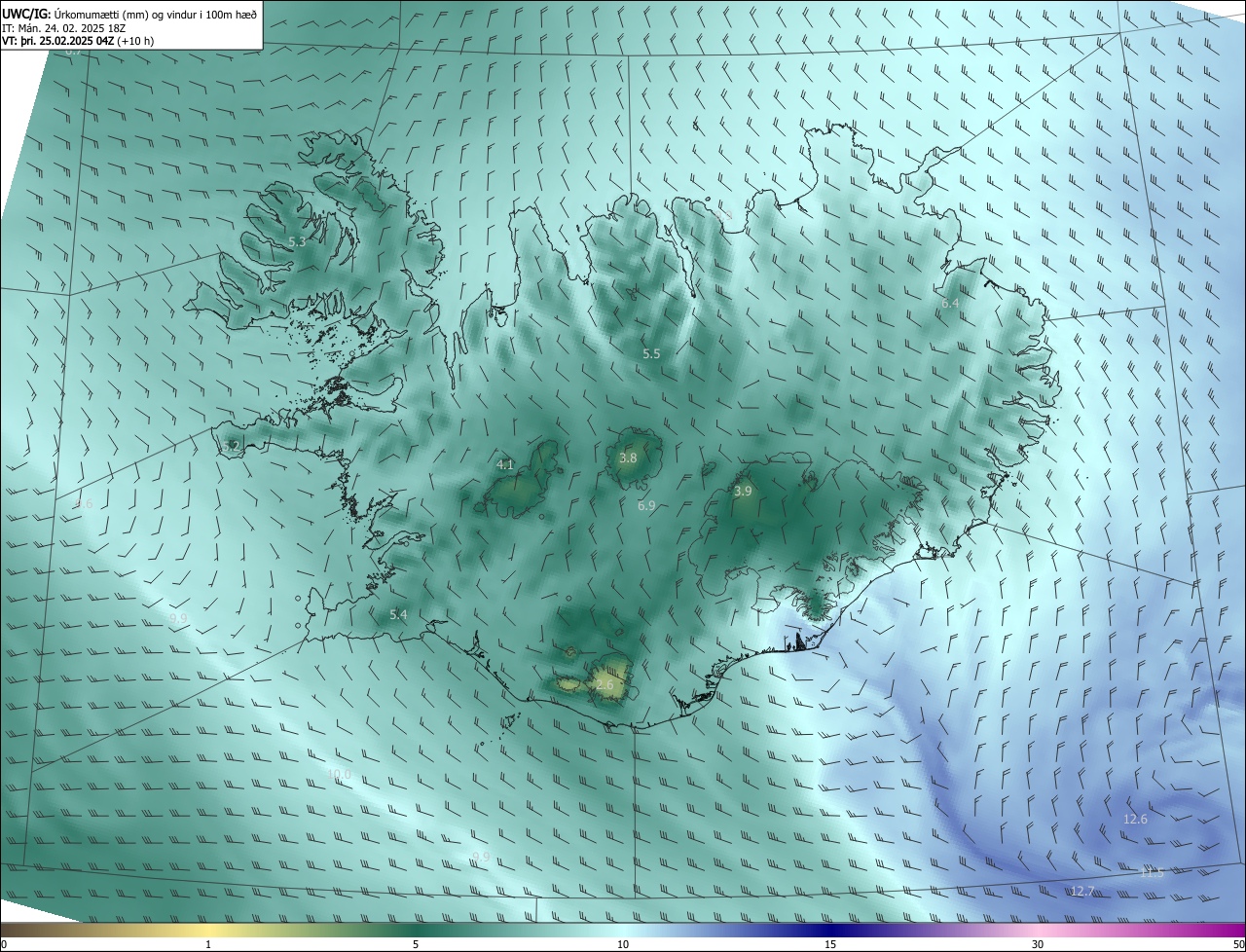
Task: Click the 6.9 value in central highlands
Action: point(646,506)
